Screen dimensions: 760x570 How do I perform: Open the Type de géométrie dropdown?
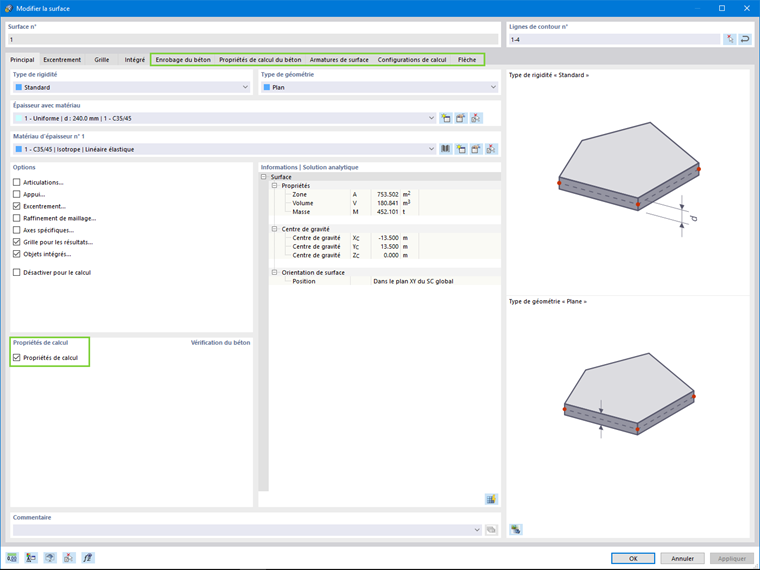493,87
